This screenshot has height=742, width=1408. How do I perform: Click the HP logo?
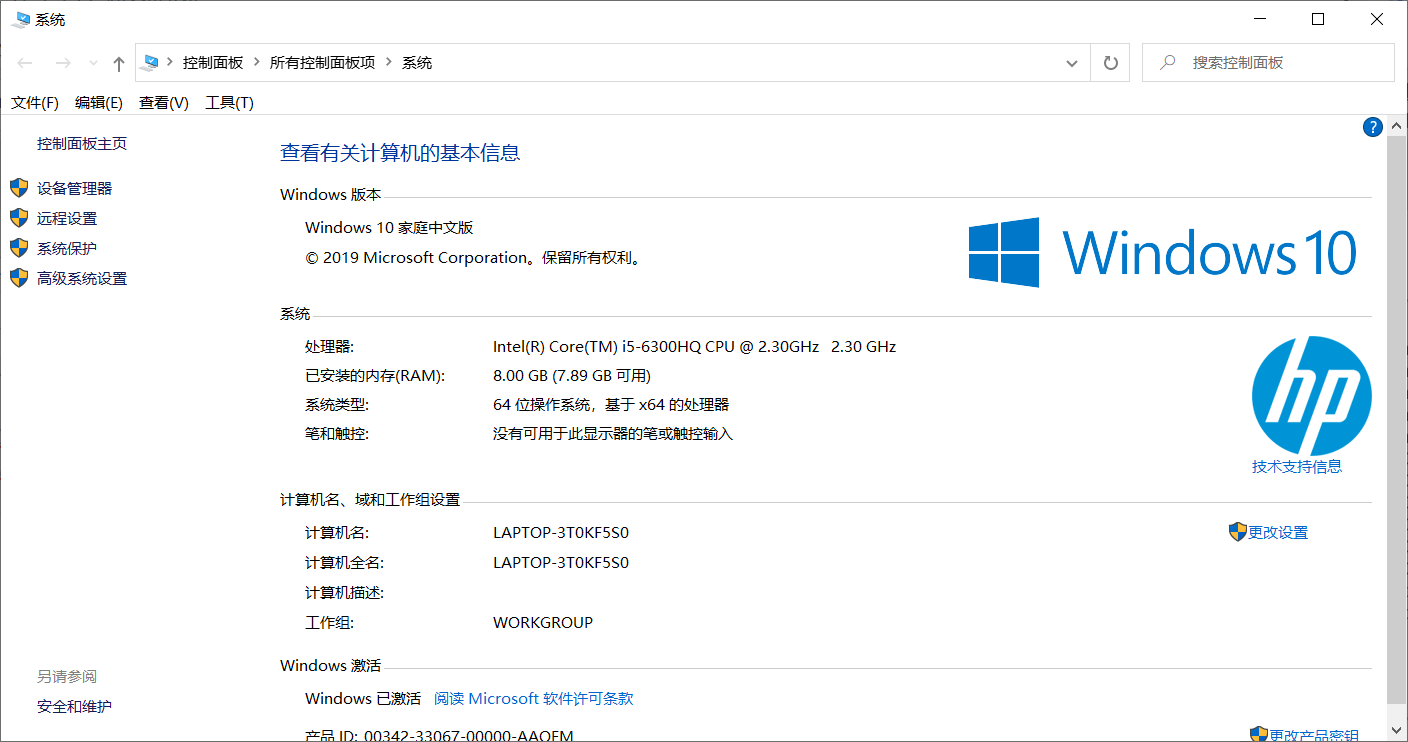[x=1311, y=396]
